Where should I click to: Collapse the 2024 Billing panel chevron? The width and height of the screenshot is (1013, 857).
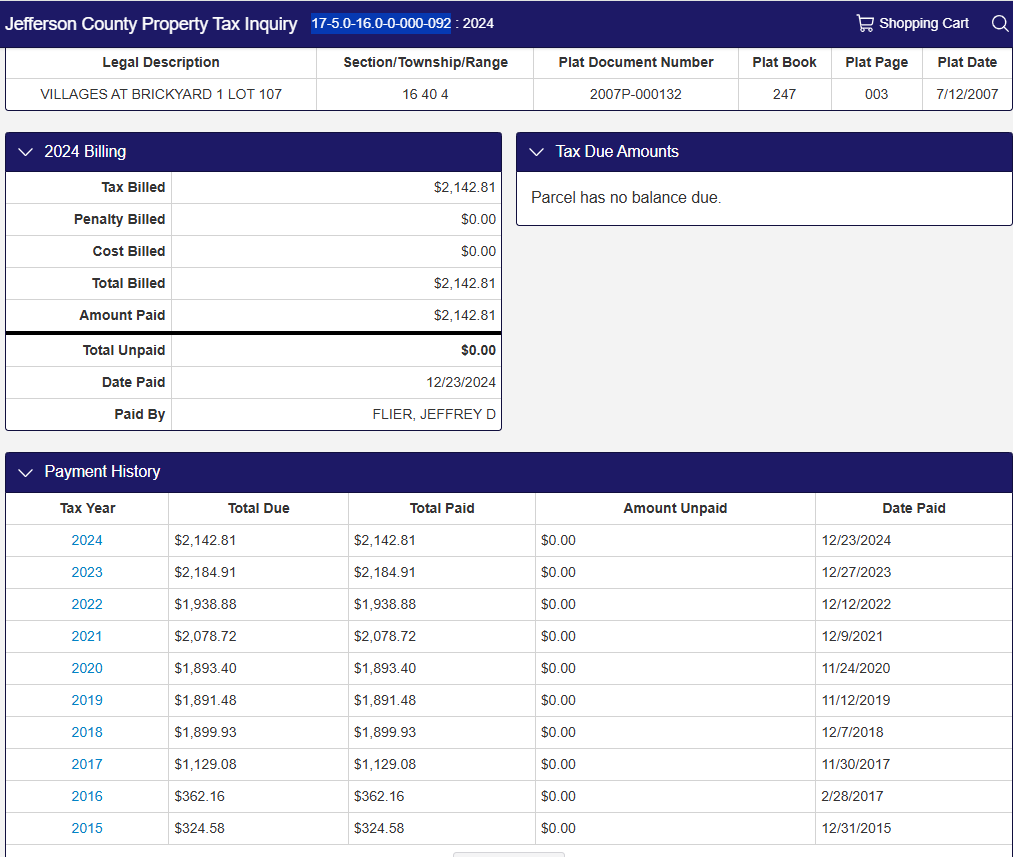pyautogui.click(x=26, y=152)
